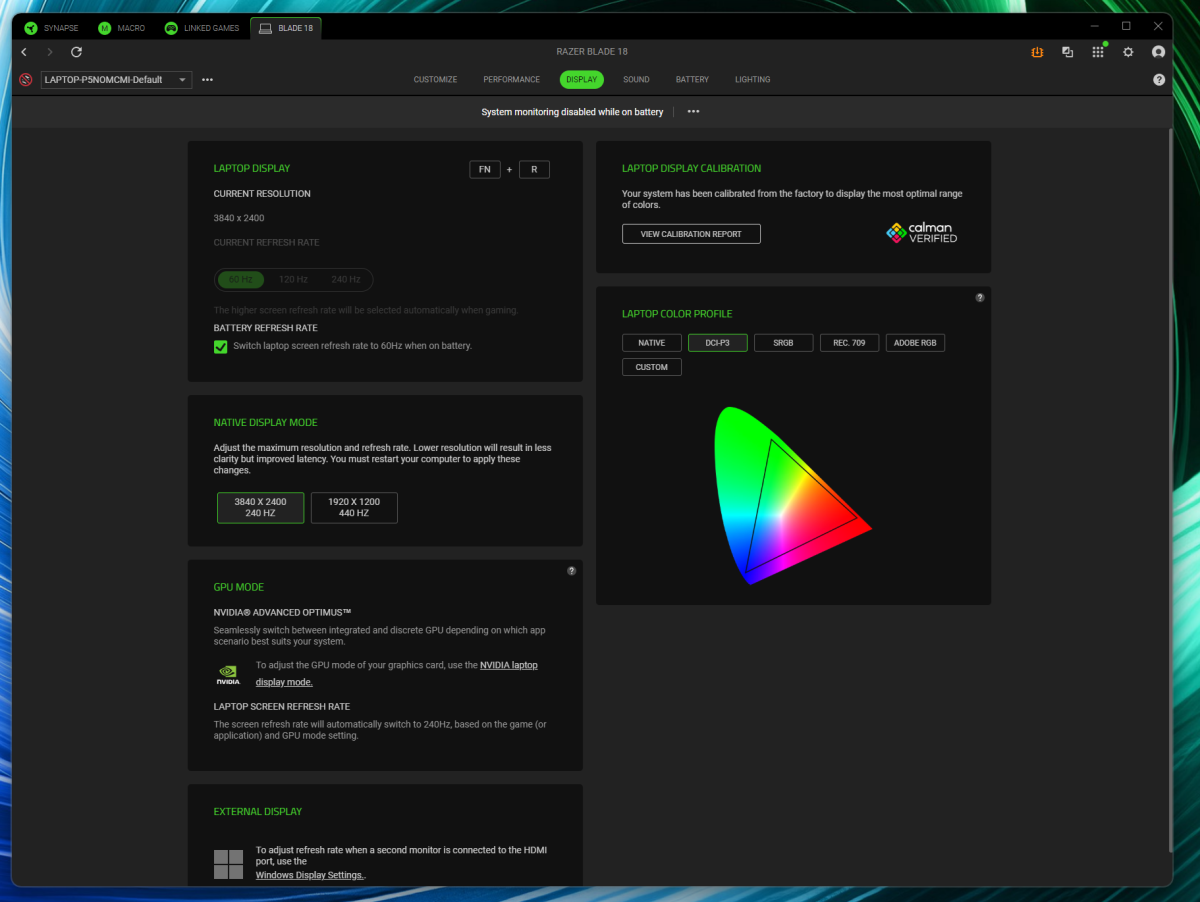Open Synapse settings gear
The height and width of the screenshot is (902, 1200).
tap(1128, 52)
